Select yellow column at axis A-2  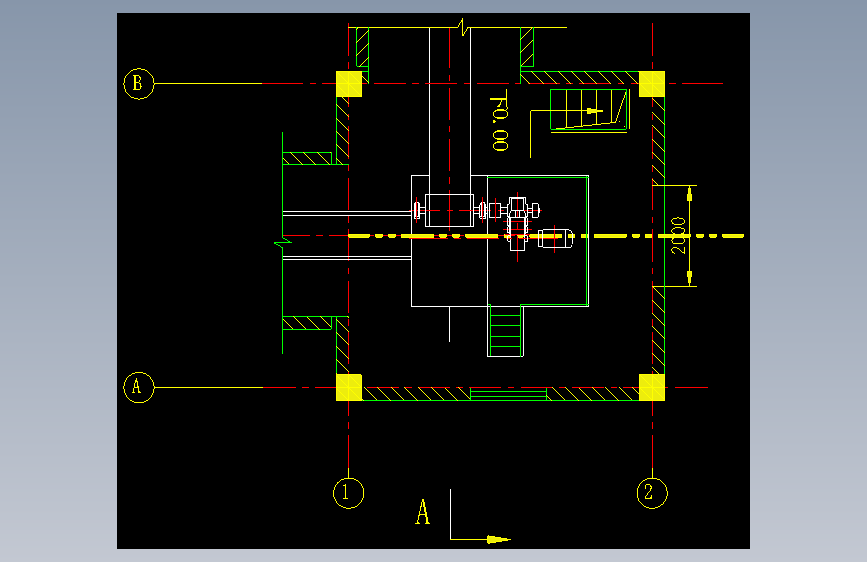point(652,387)
